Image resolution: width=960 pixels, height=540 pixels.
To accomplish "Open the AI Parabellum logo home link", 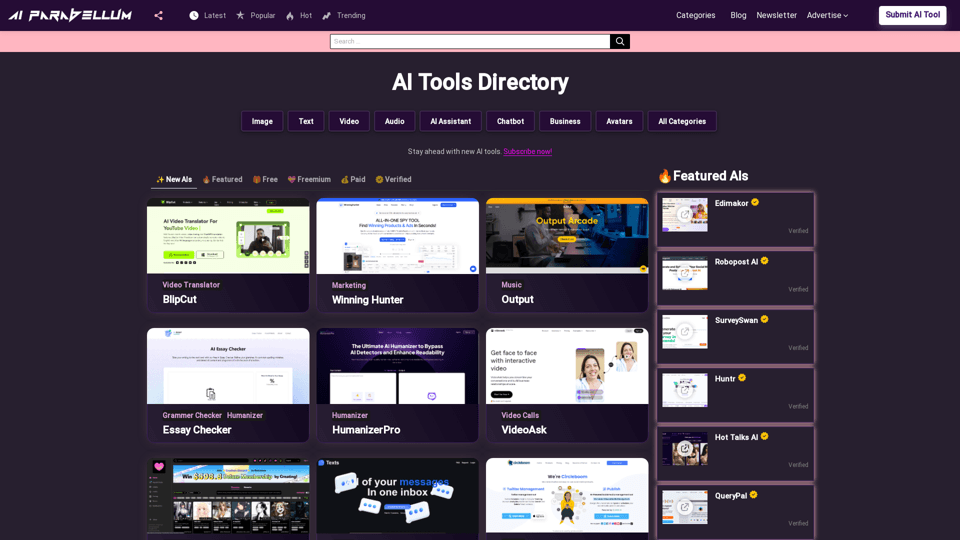I will [70, 15].
